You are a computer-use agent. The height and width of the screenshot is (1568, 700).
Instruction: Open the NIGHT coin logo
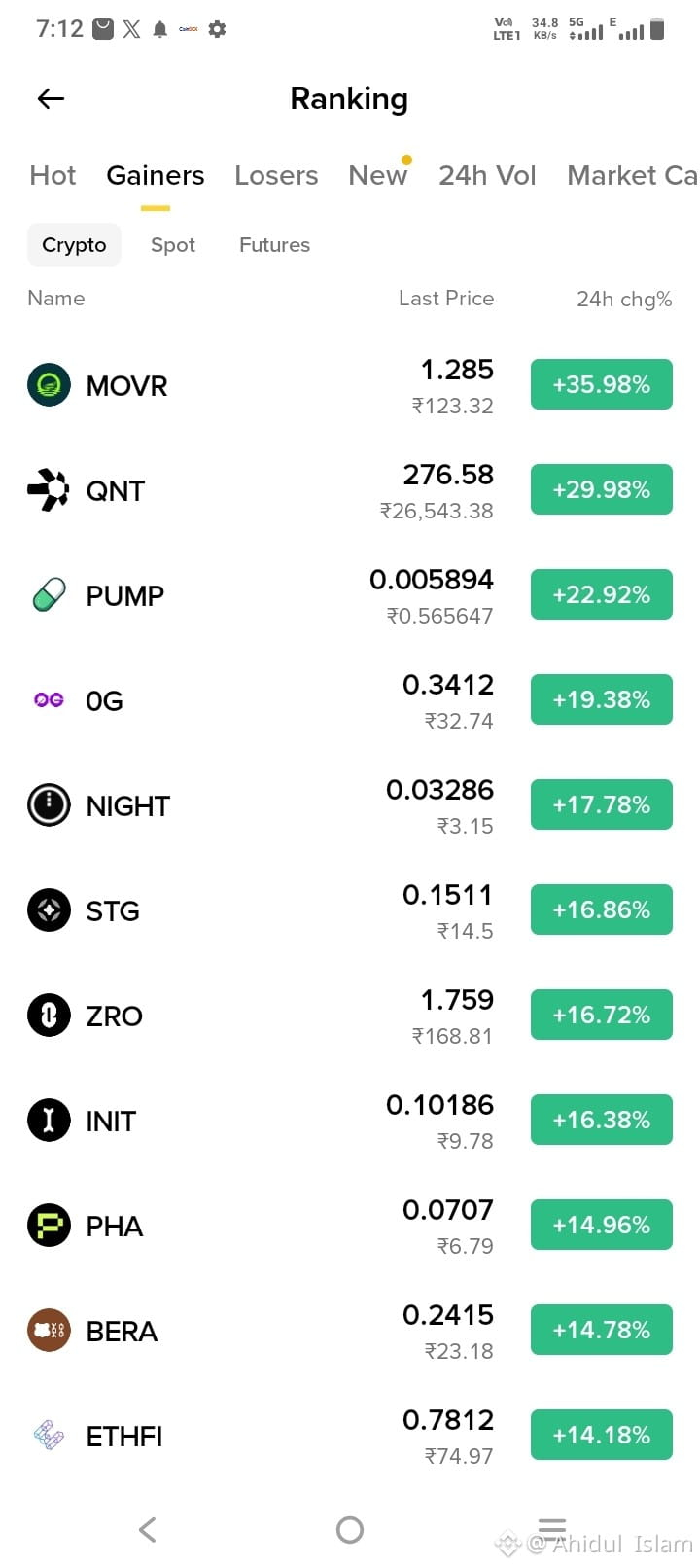pyautogui.click(x=49, y=805)
